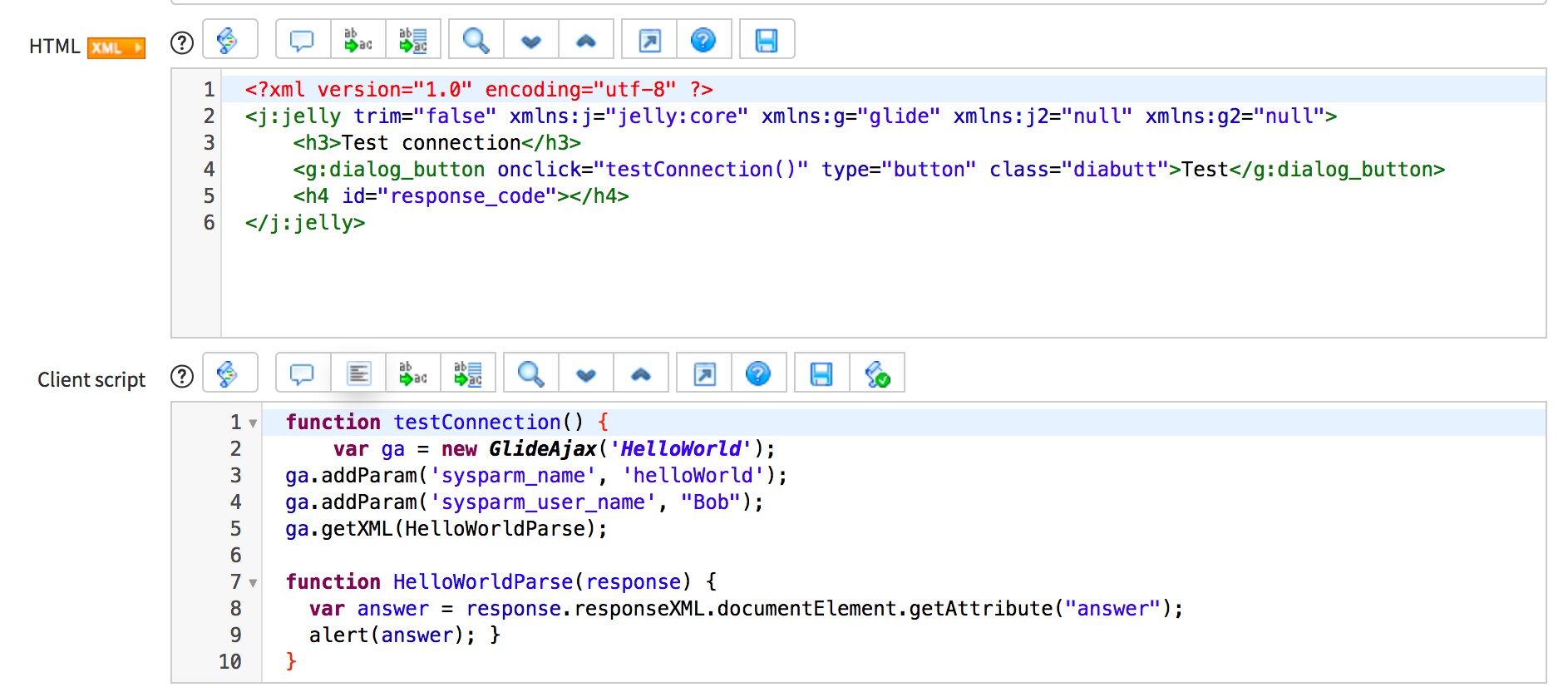Click Replace in the Client script toolbar

tap(413, 373)
